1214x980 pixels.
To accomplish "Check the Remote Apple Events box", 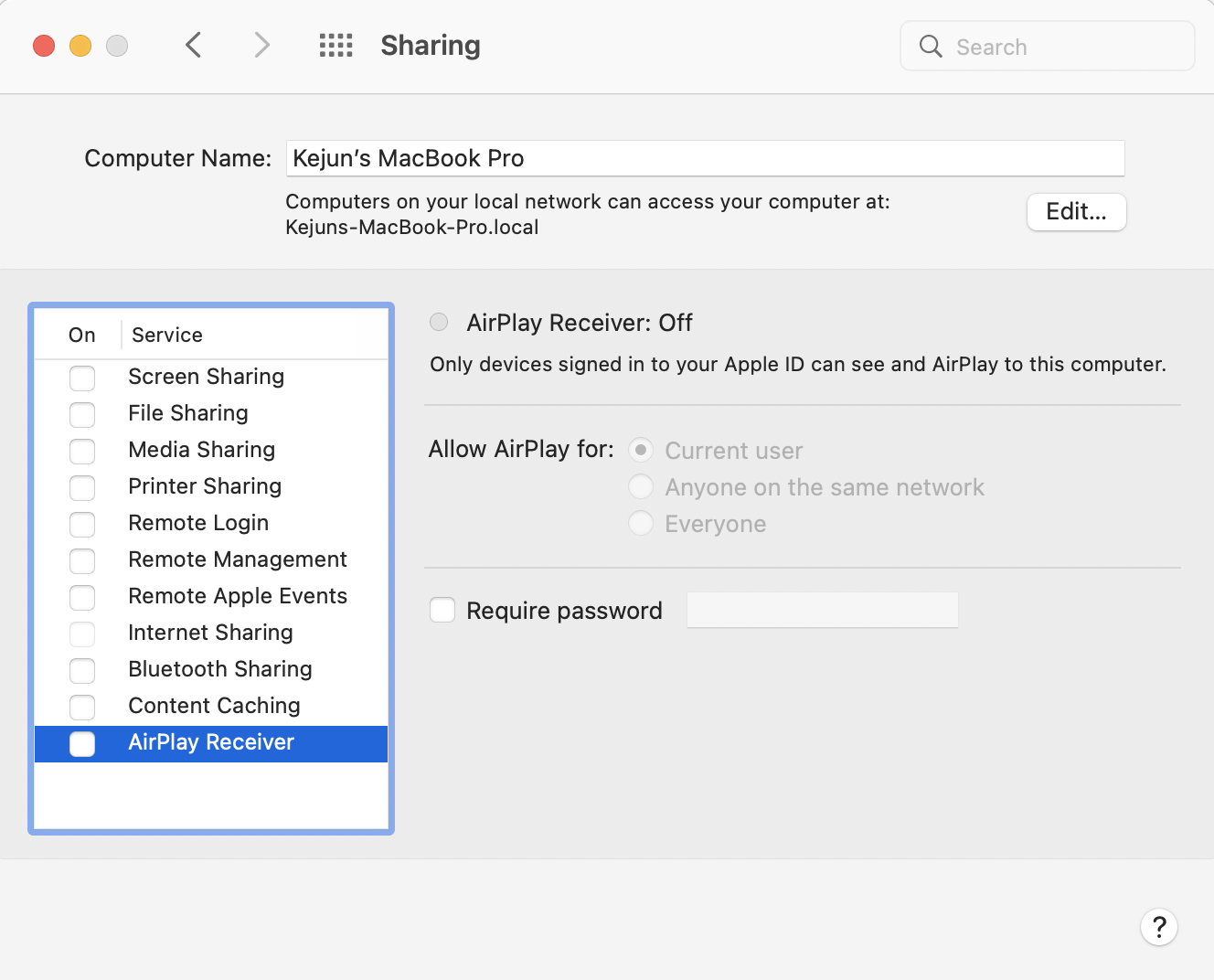I will (x=82, y=597).
